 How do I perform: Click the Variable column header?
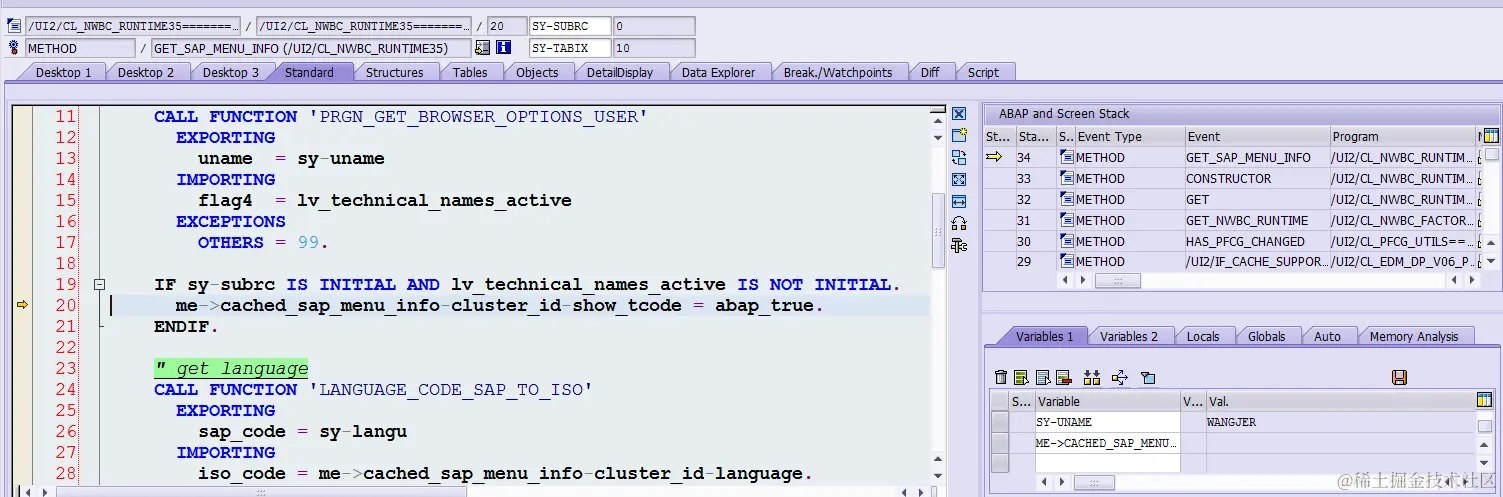coord(1108,401)
